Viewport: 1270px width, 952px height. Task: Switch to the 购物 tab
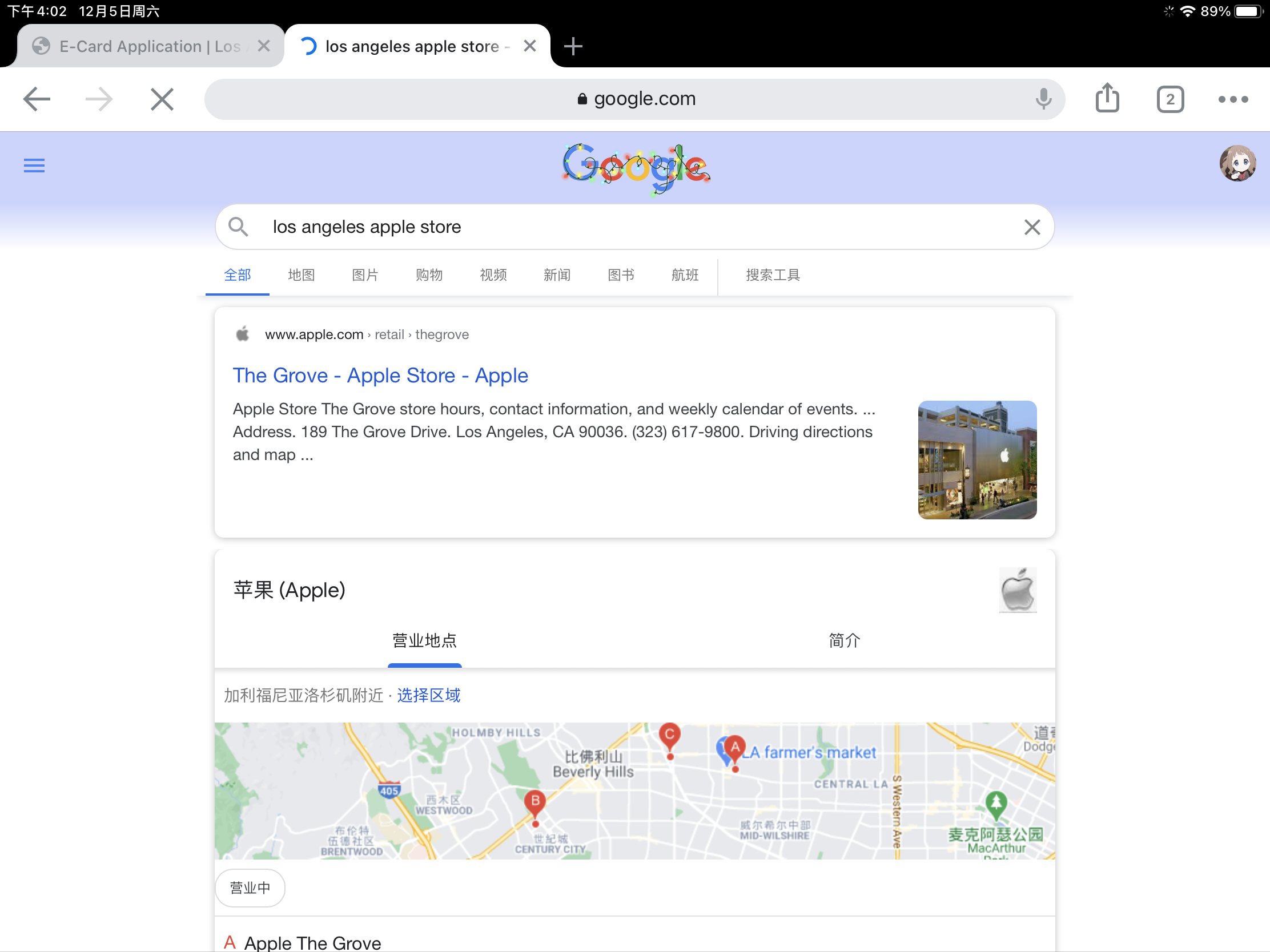429,275
